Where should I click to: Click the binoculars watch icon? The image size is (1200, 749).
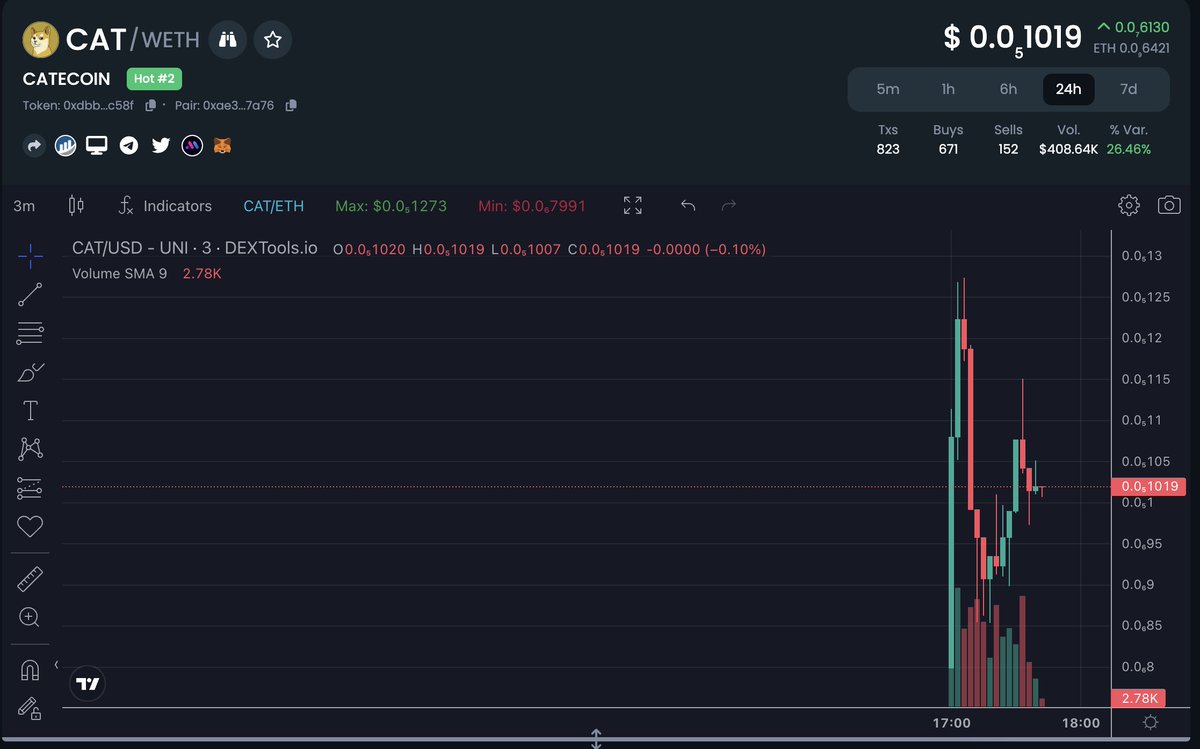tap(230, 40)
